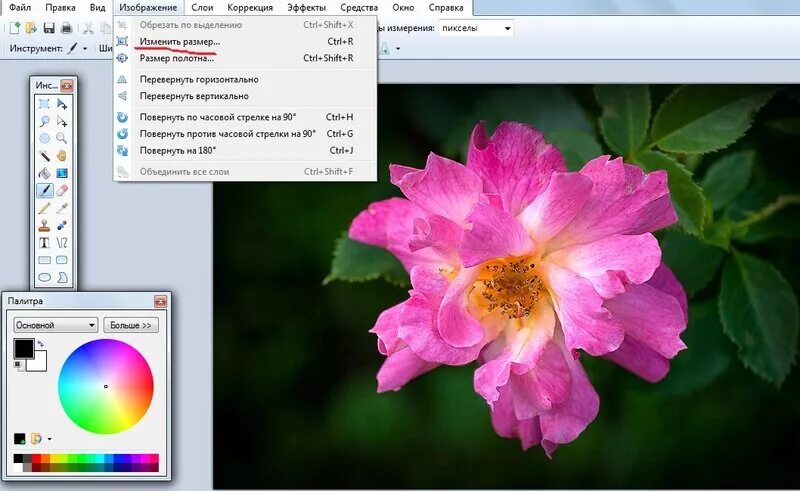This screenshot has height=491, width=800.
Task: Click the palette management folder icon
Action: coord(36,438)
